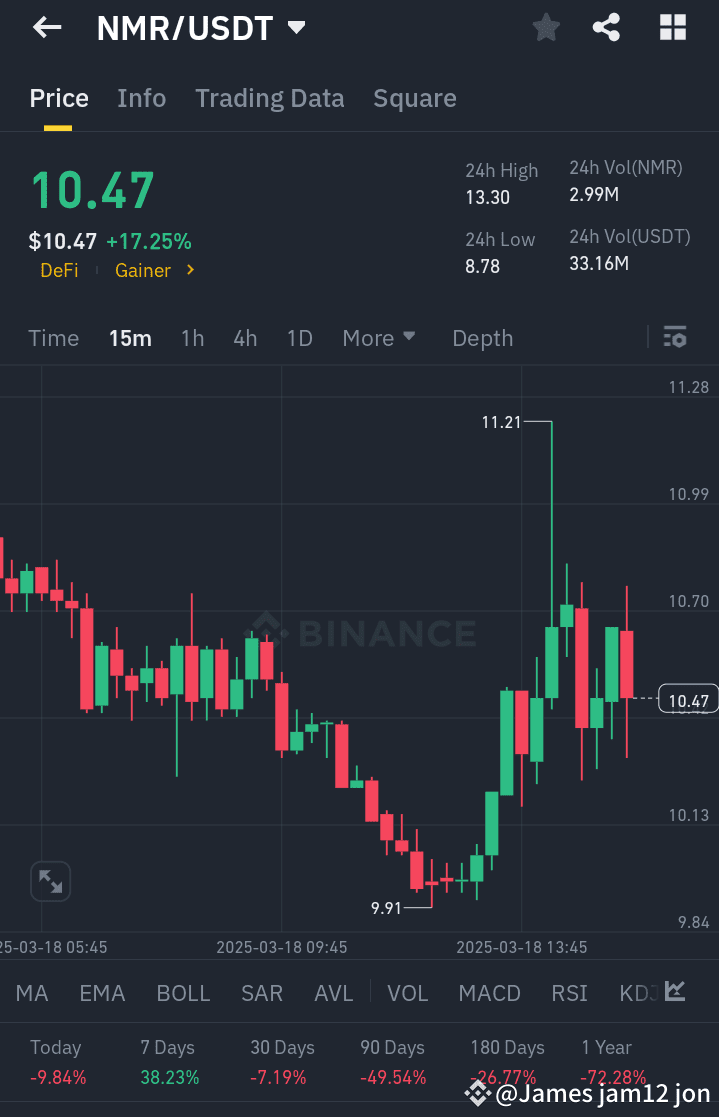
Task: Click the 24h Vol(NMR) value 2.99M
Action: point(594,194)
